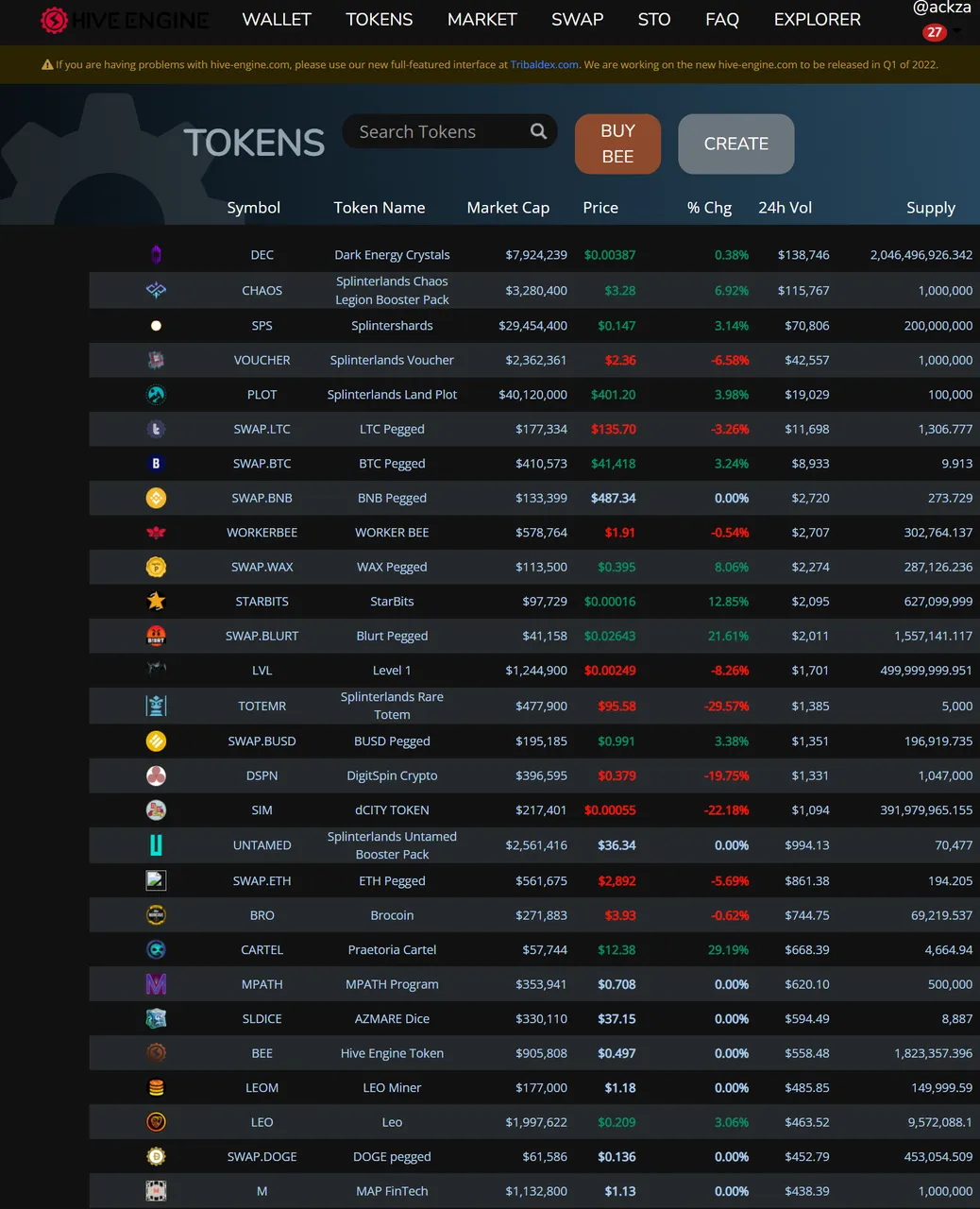
Task: Open the STO menu item
Action: click(x=654, y=20)
